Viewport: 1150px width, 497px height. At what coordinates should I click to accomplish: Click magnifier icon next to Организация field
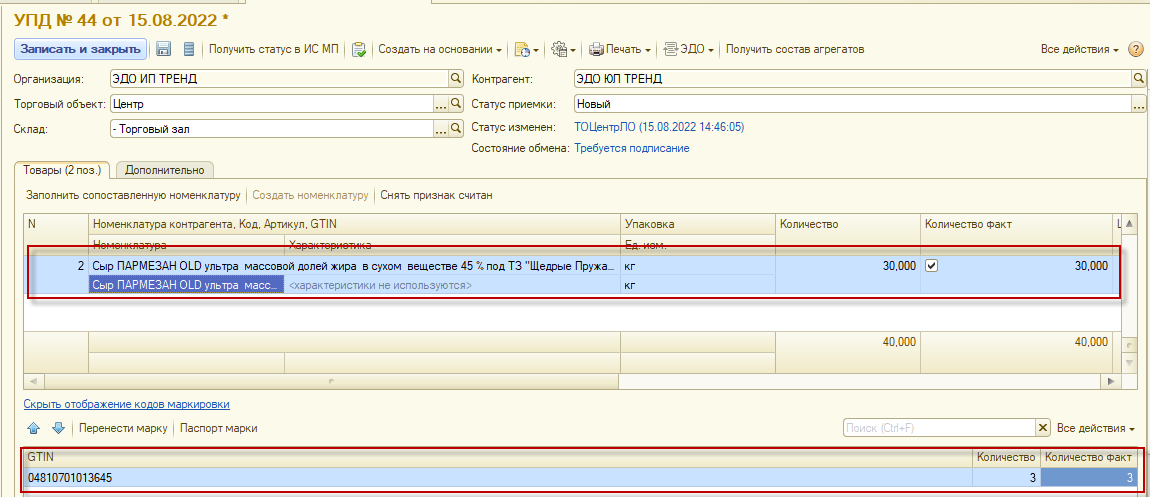[x=456, y=78]
